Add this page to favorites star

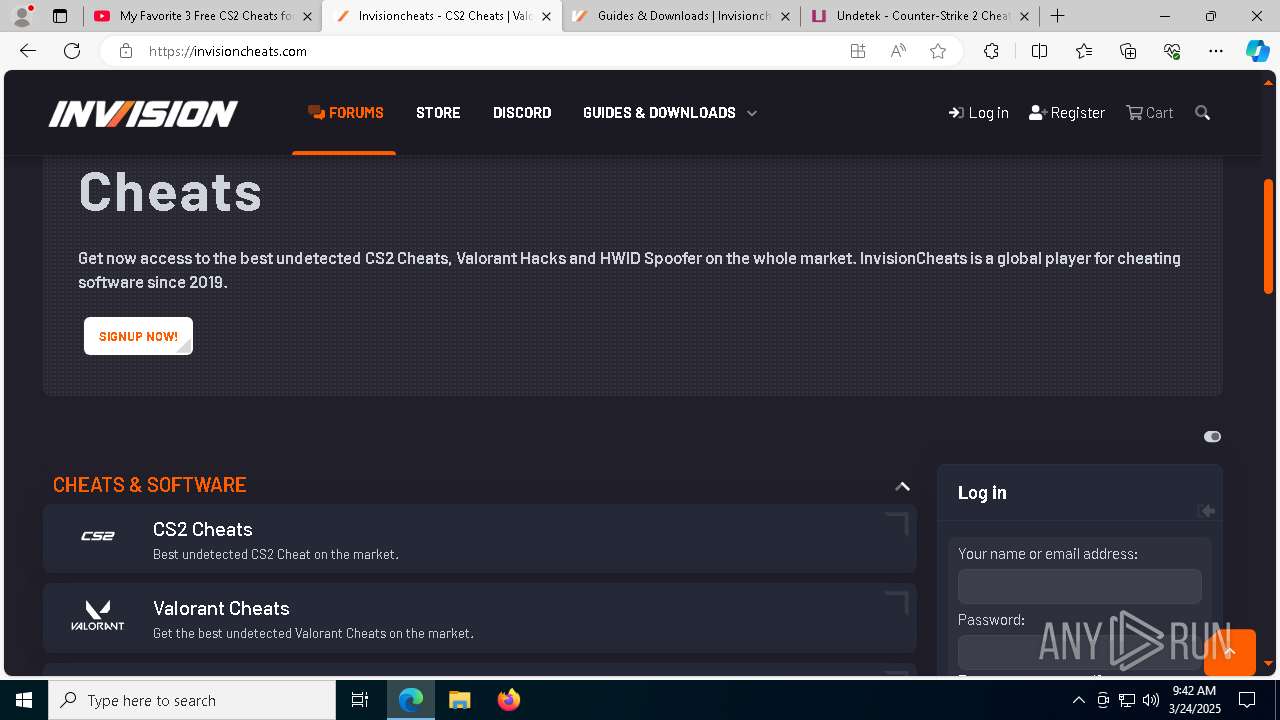pos(938,51)
